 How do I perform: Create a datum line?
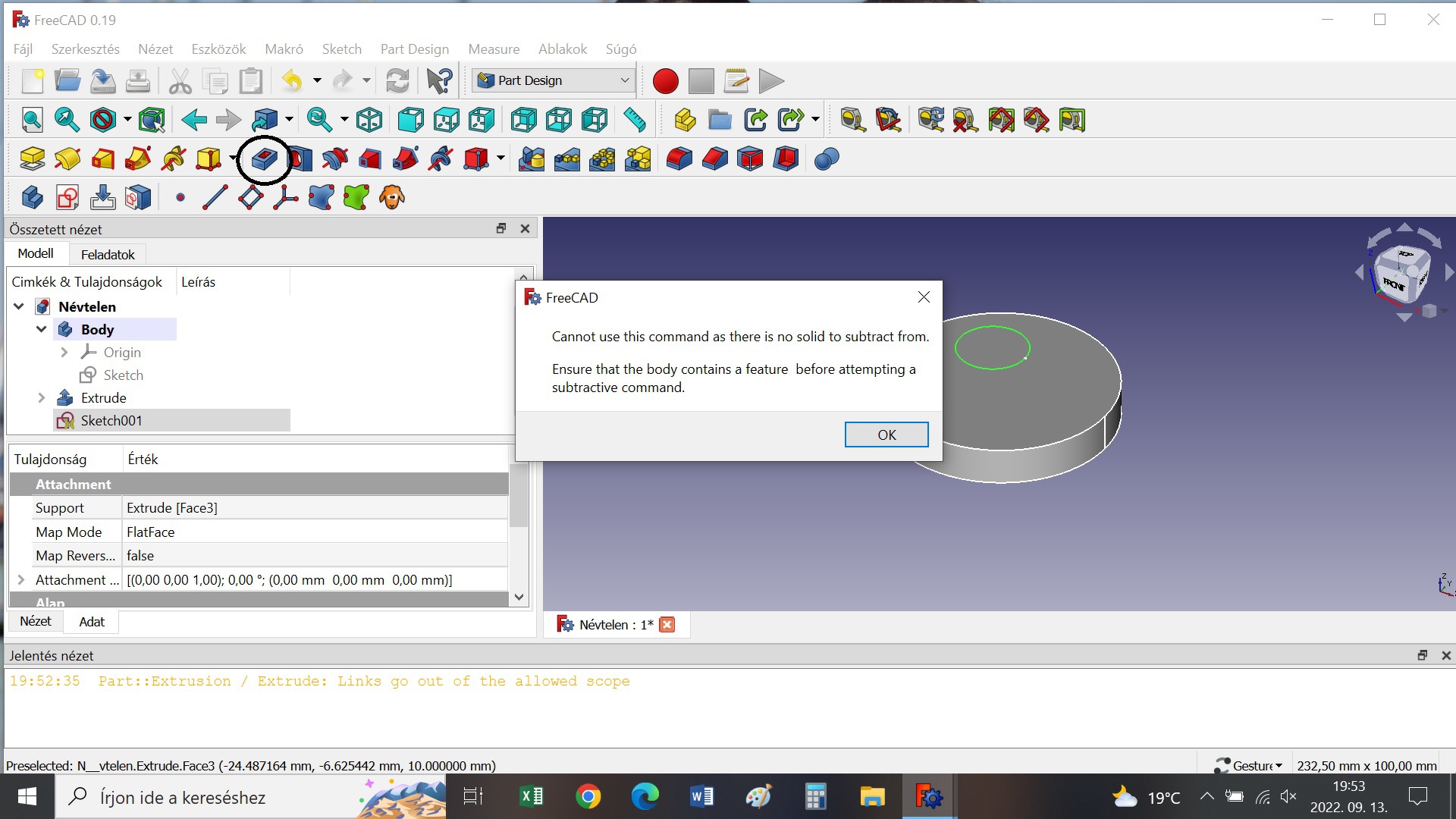click(x=215, y=197)
